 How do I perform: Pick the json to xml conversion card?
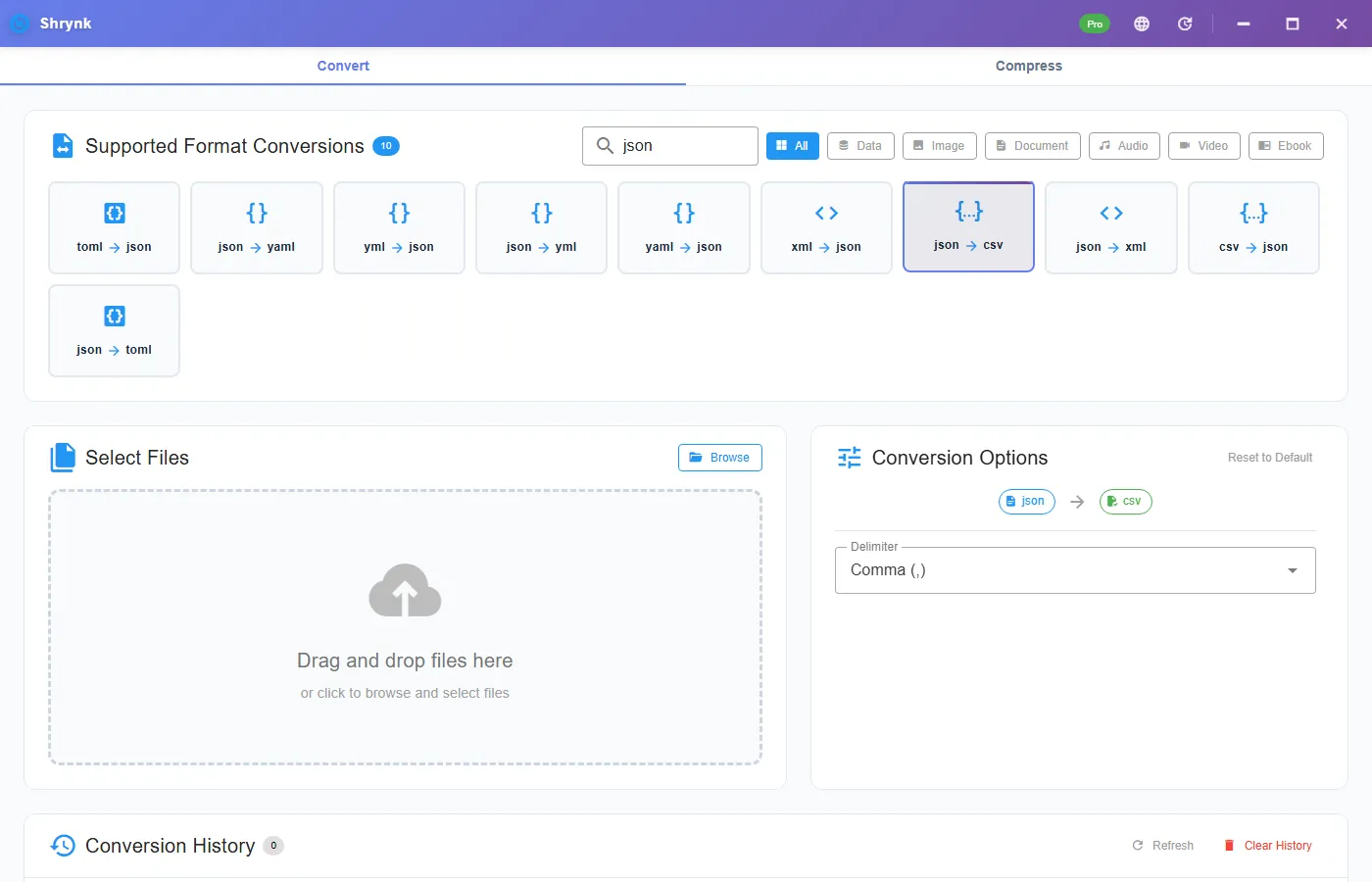point(1111,227)
